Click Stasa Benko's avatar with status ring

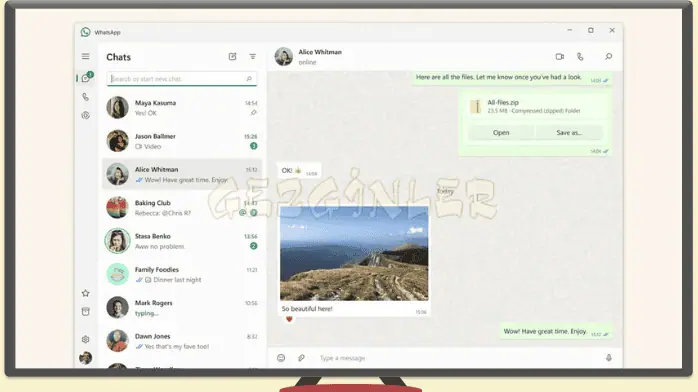(x=118, y=241)
